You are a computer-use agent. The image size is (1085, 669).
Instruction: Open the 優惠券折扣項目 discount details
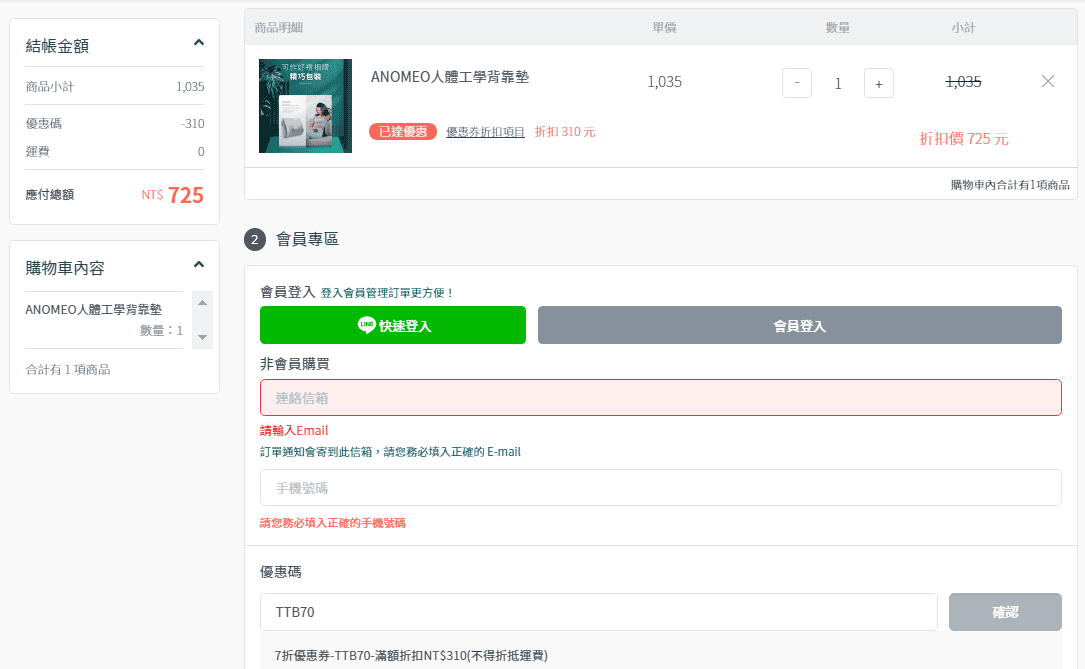486,130
